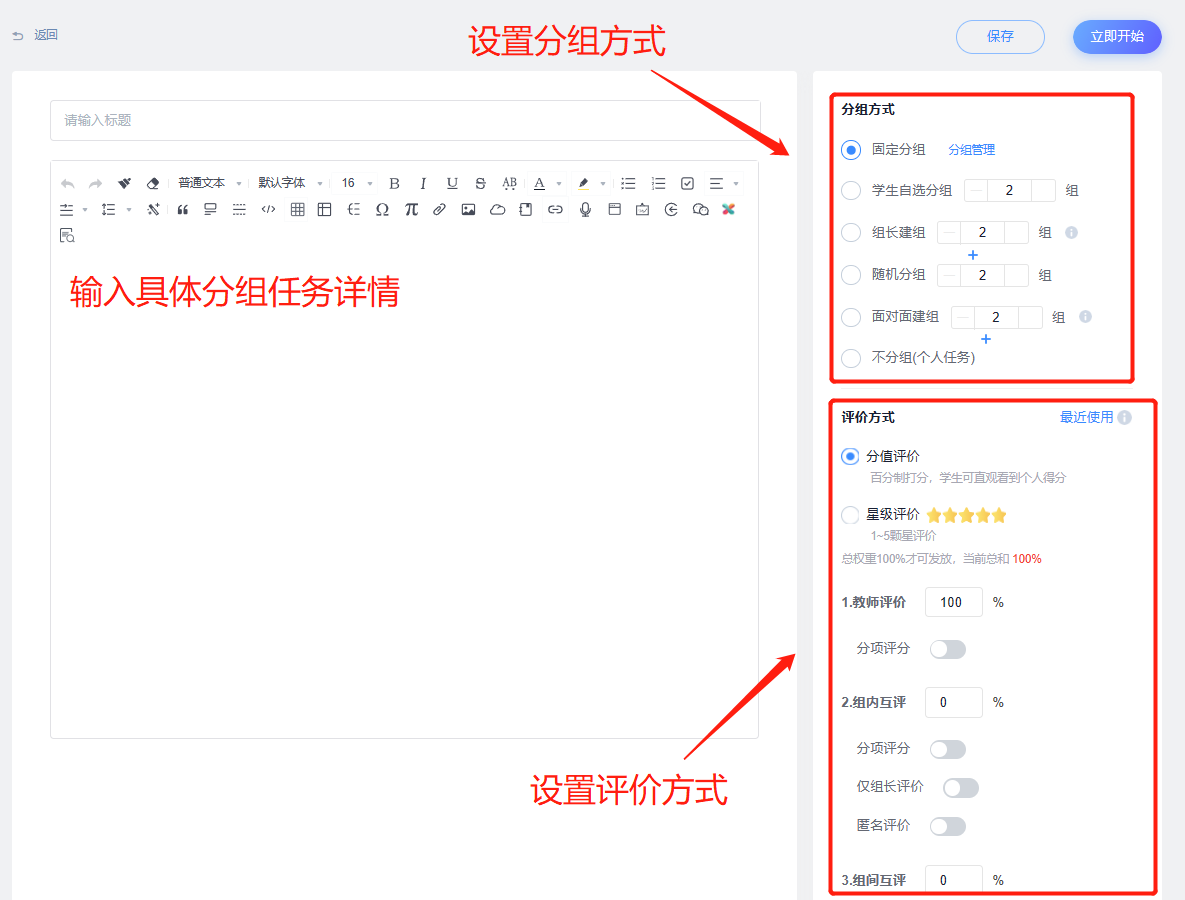The image size is (1185, 900).
Task: Go back with the 返回 link
Action: (36, 35)
